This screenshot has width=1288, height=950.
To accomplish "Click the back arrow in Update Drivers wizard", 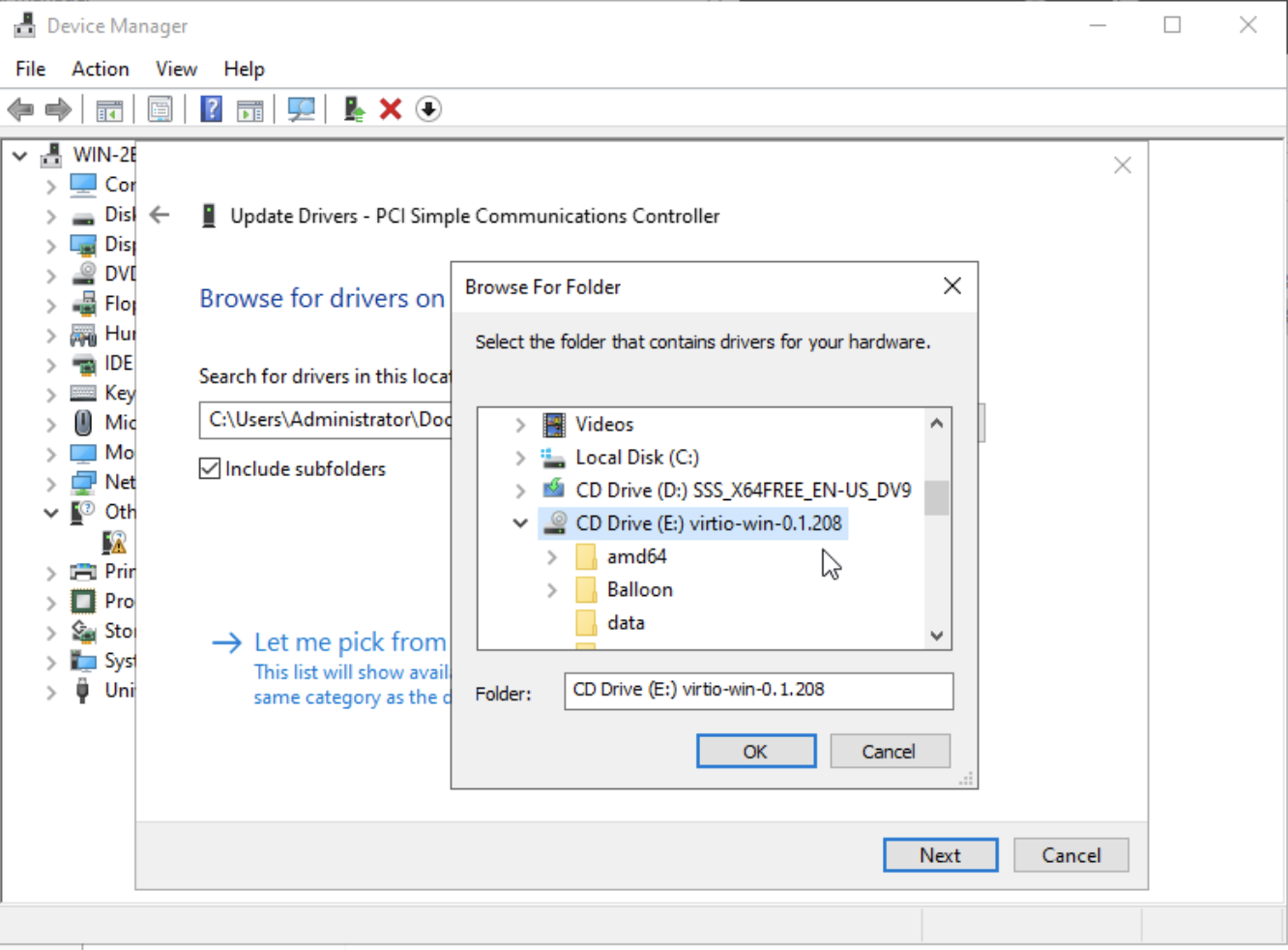I will (161, 215).
